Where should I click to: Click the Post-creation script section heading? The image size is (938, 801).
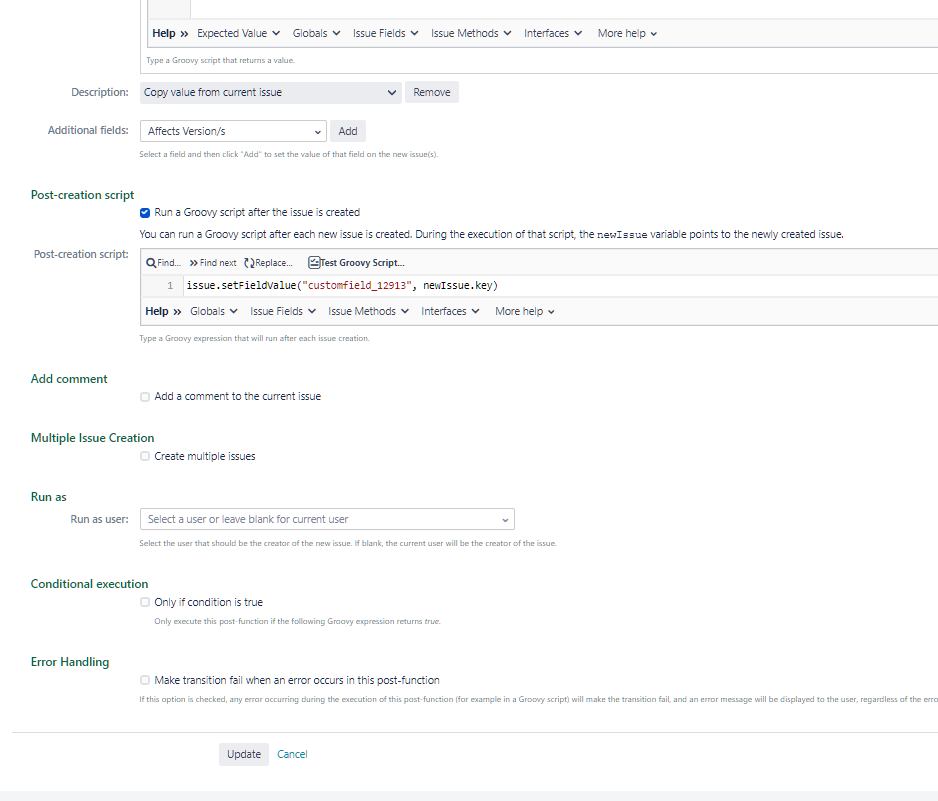point(83,195)
